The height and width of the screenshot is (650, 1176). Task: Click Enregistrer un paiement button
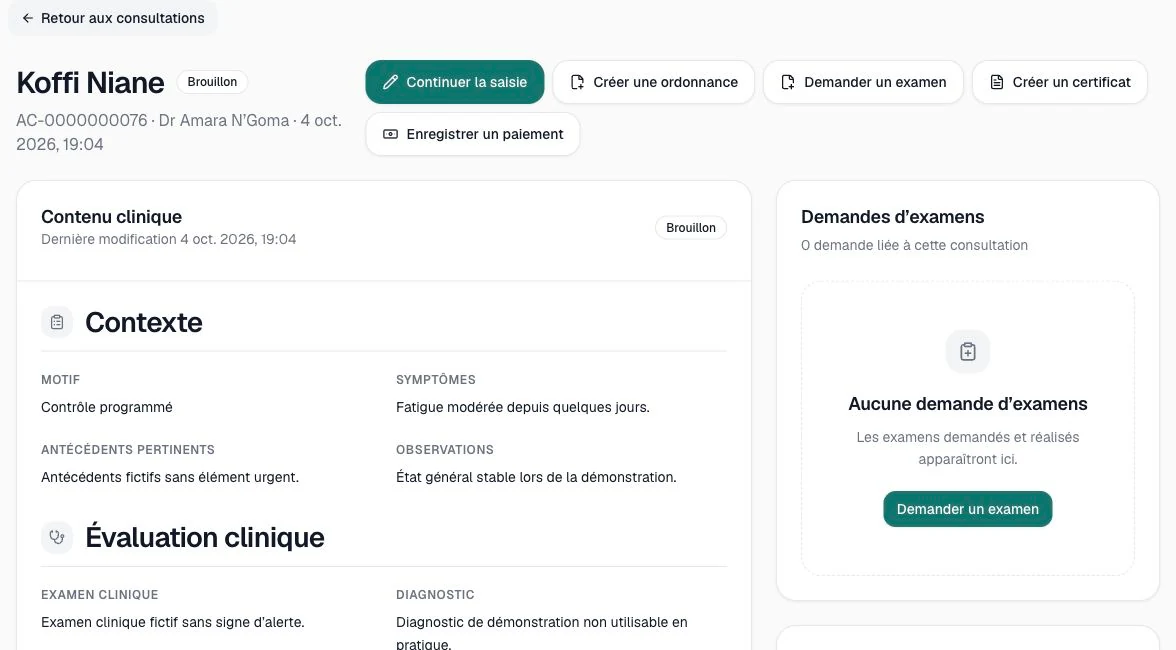click(472, 134)
